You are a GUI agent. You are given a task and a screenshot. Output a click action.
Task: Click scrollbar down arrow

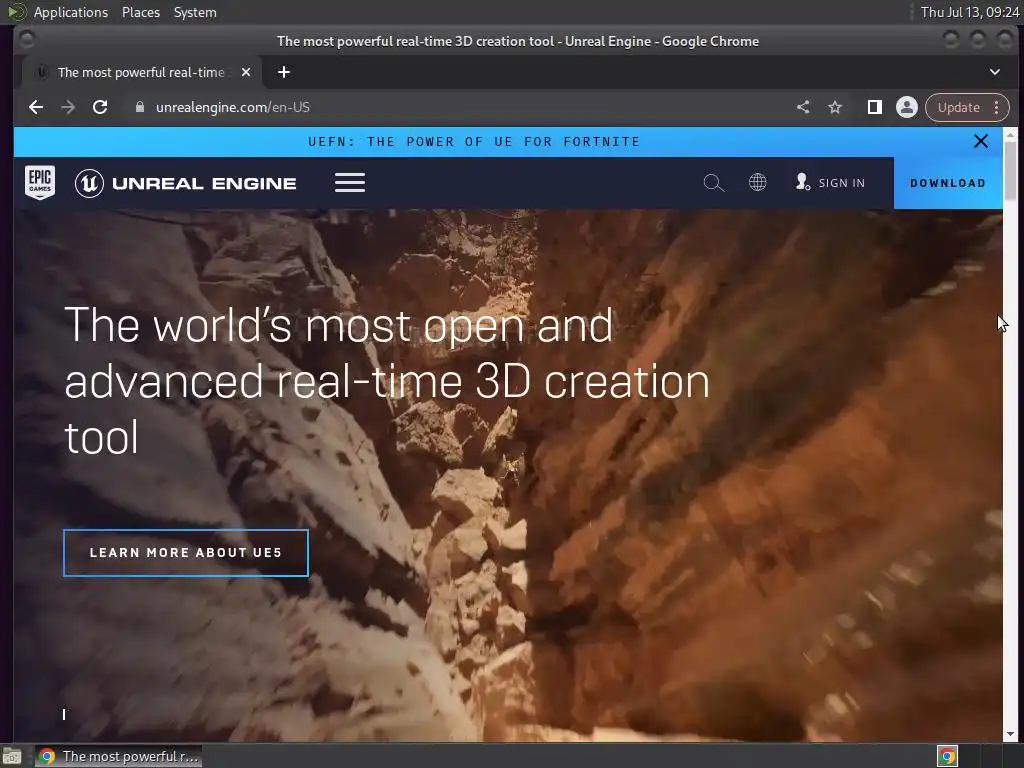point(1010,734)
